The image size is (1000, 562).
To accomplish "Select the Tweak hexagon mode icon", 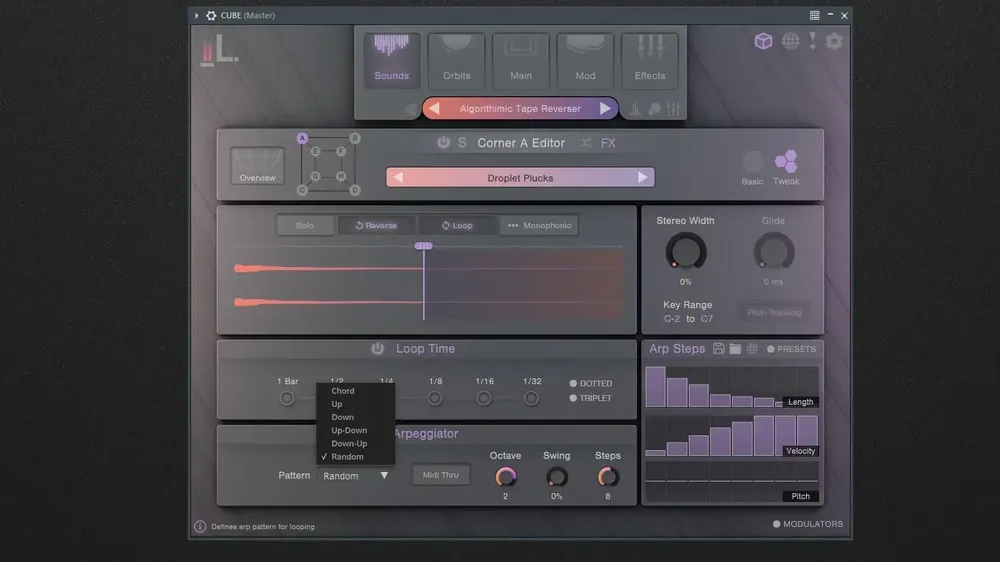I will point(786,161).
